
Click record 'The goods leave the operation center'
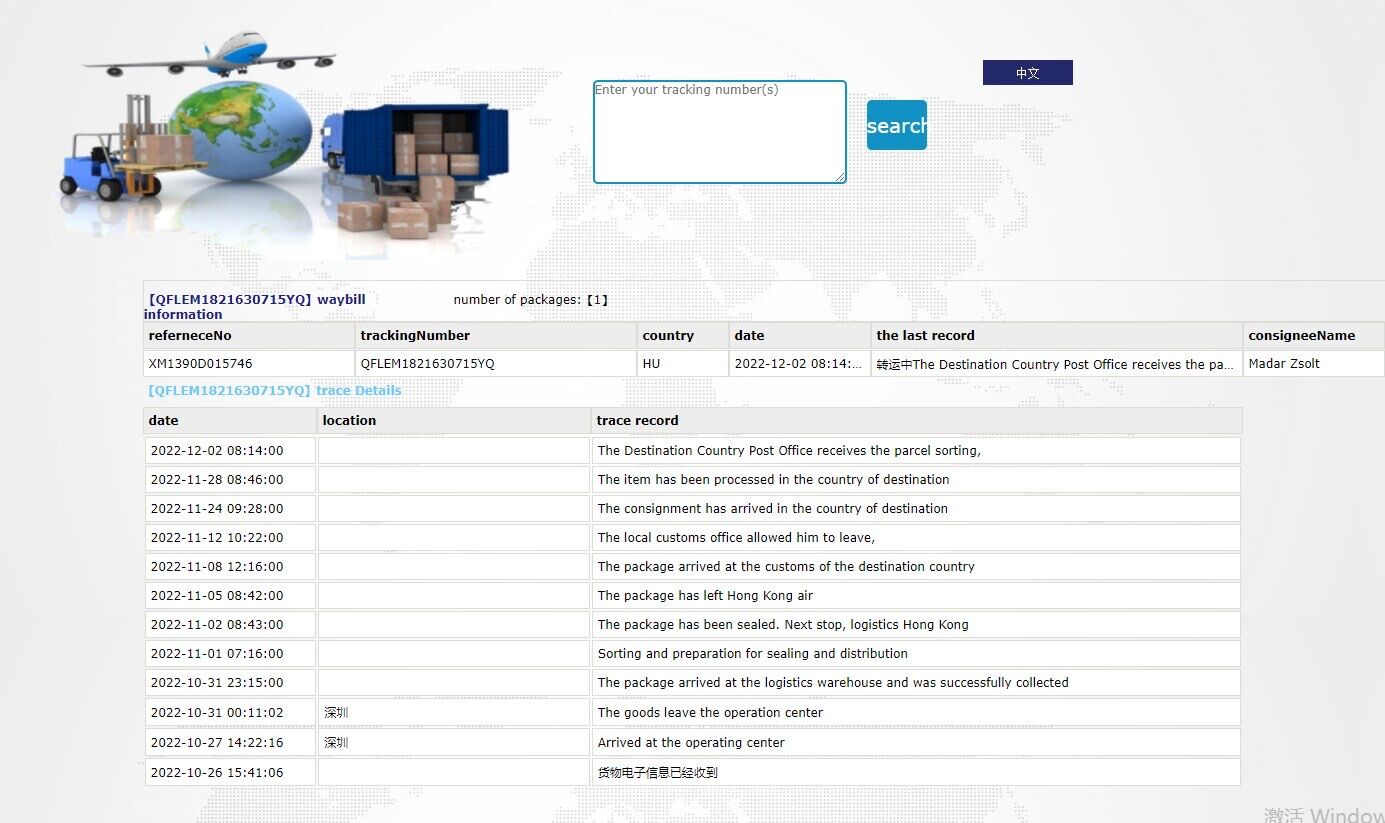coord(916,713)
